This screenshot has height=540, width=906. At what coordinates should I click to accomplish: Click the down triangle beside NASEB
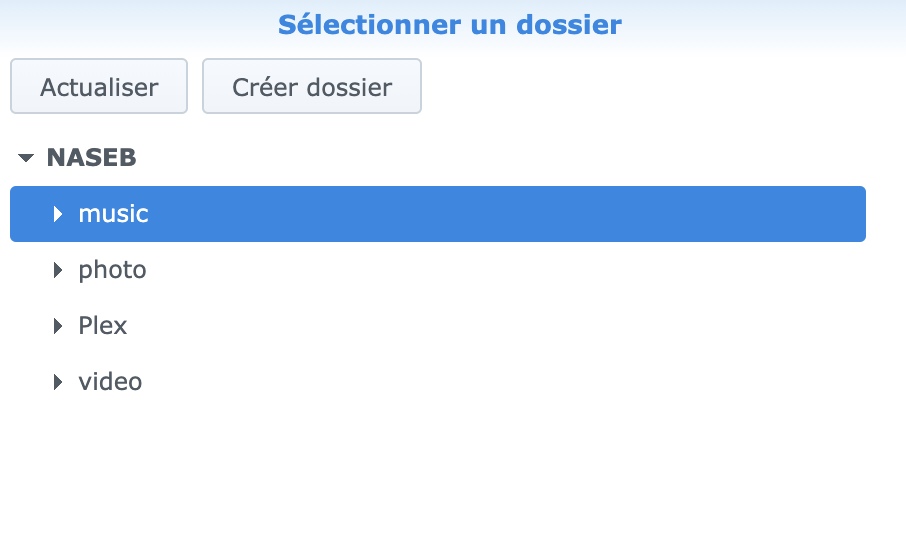point(26,158)
